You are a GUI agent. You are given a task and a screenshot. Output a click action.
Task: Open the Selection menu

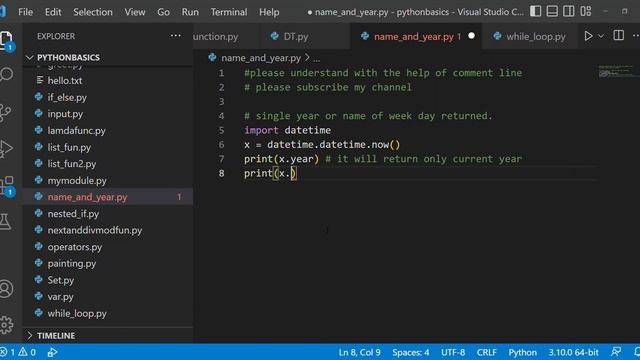click(x=93, y=12)
